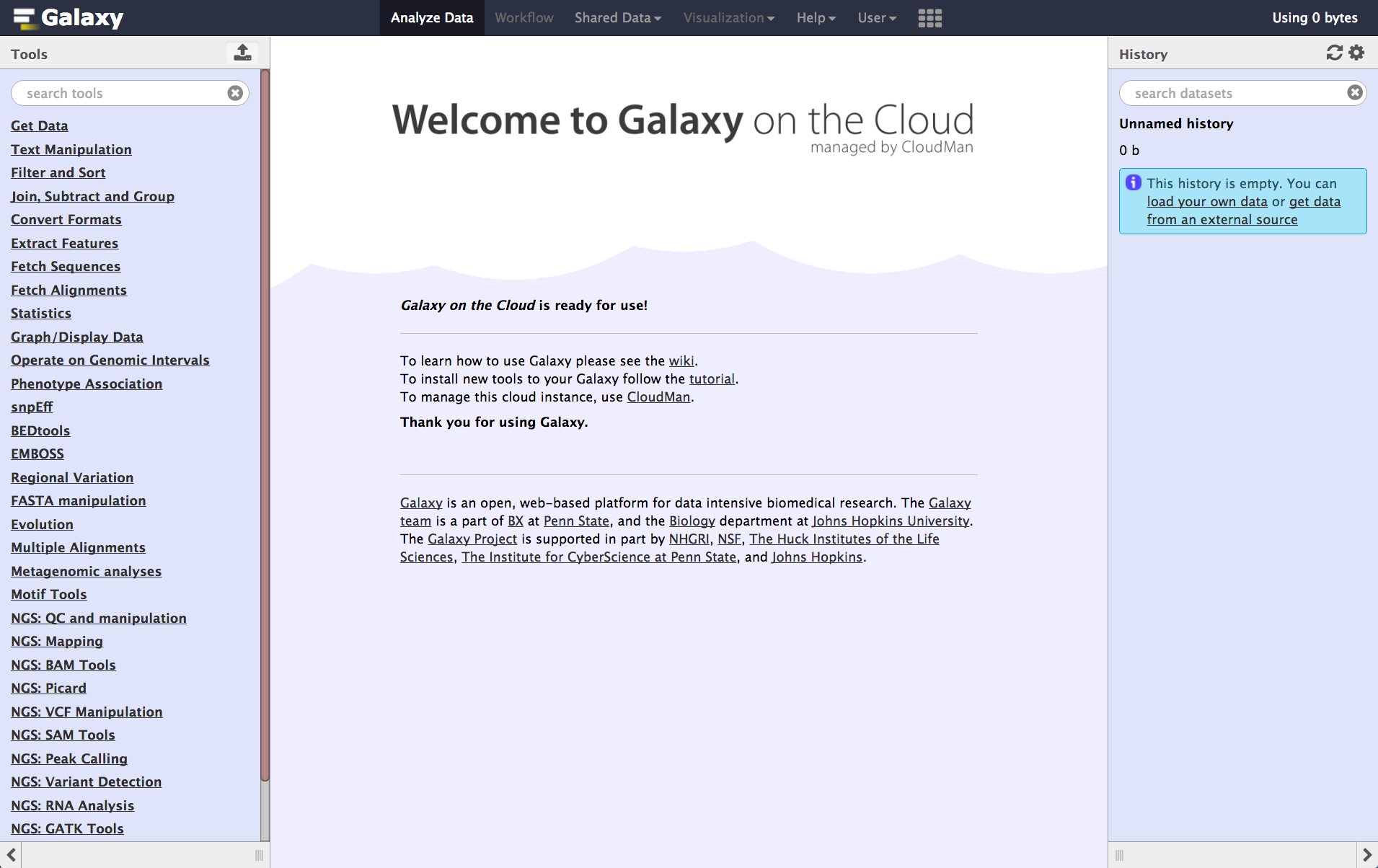
Task: Refresh the history with the refresh icon
Action: pyautogui.click(x=1334, y=53)
